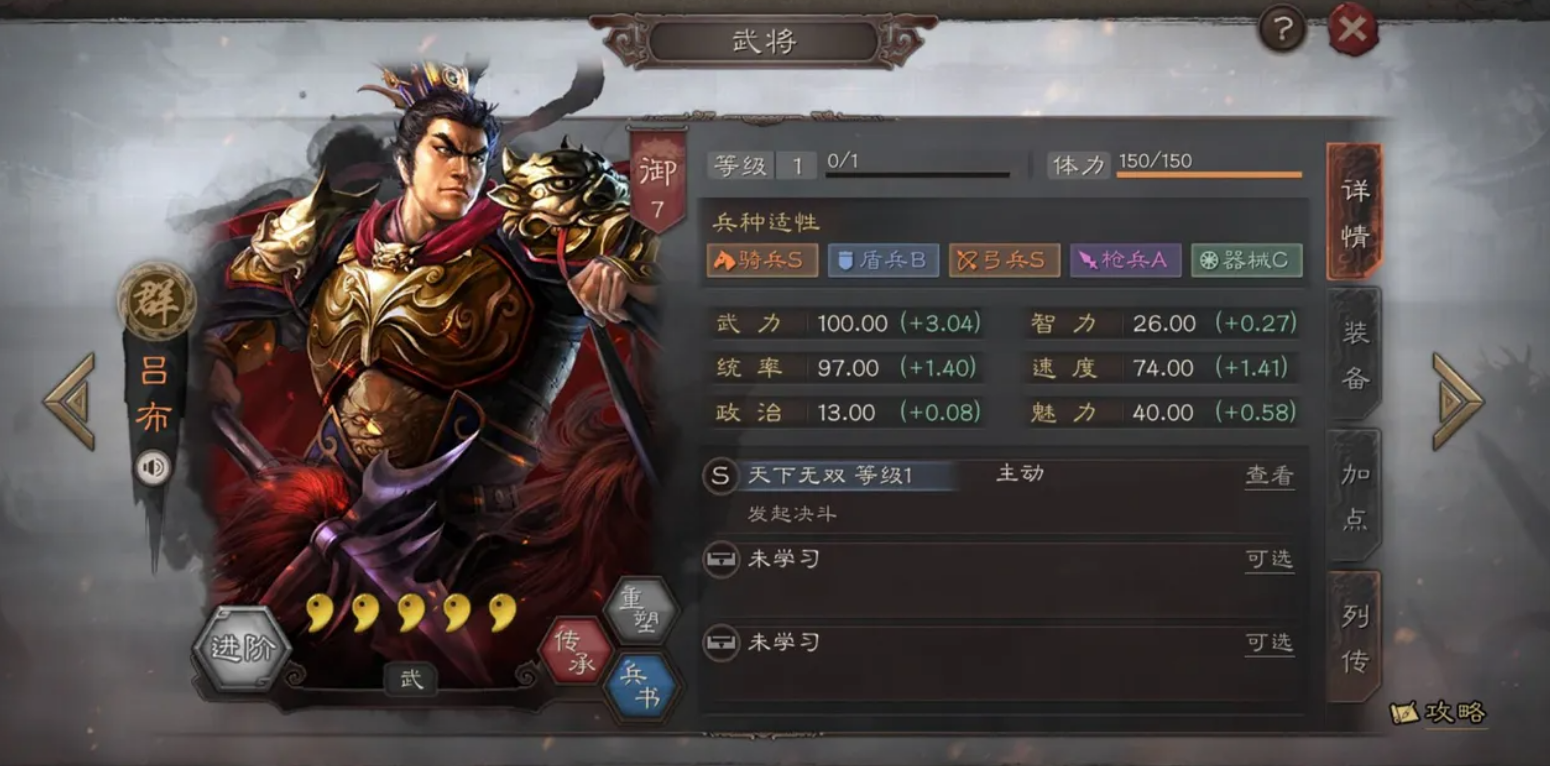Select the 器械C troop type badge
This screenshot has height=766, width=1550.
(x=1247, y=261)
